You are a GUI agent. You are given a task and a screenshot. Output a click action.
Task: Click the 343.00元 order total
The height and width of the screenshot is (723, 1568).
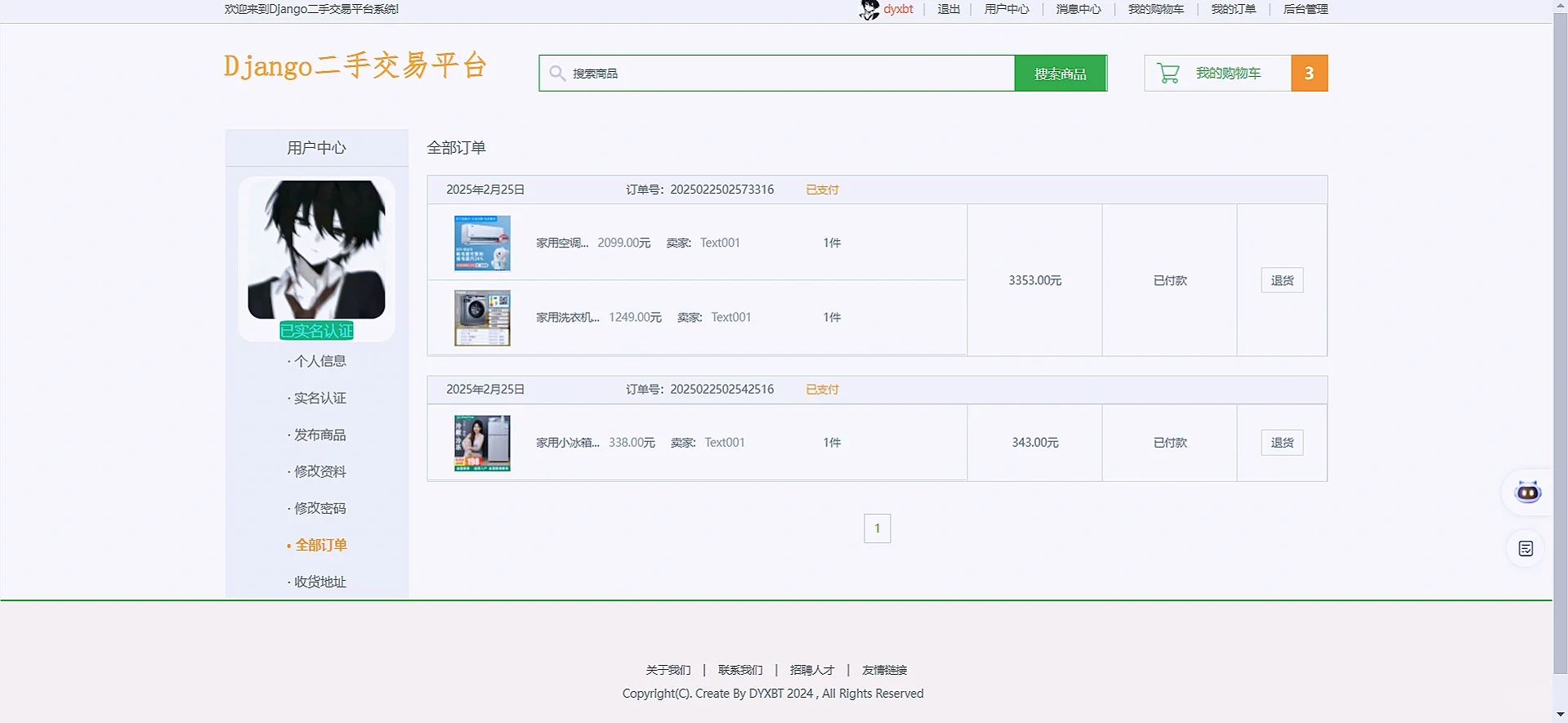tap(1035, 443)
